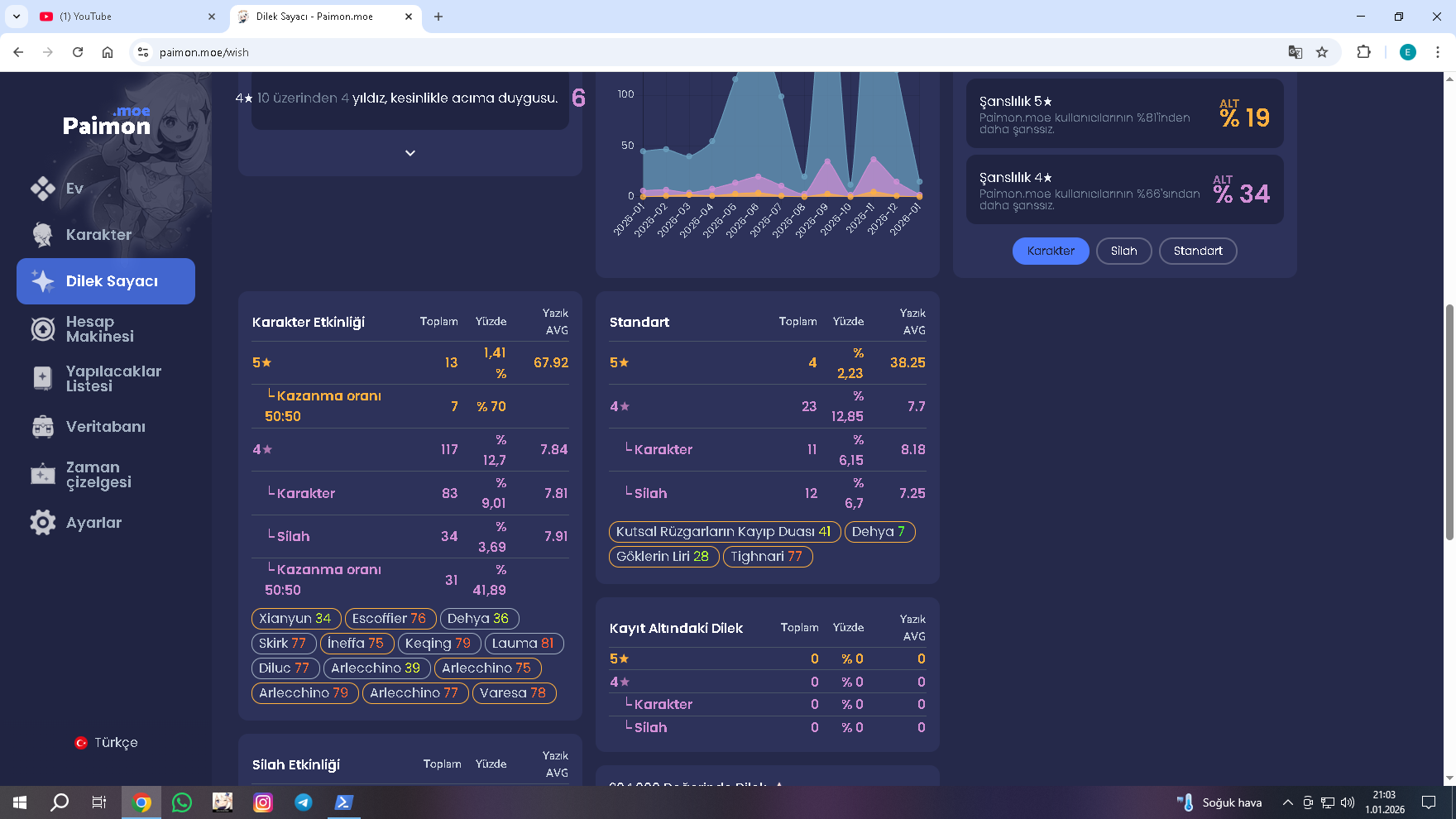This screenshot has height=819, width=1456.
Task: Open Telegram from the taskbar
Action: (304, 802)
